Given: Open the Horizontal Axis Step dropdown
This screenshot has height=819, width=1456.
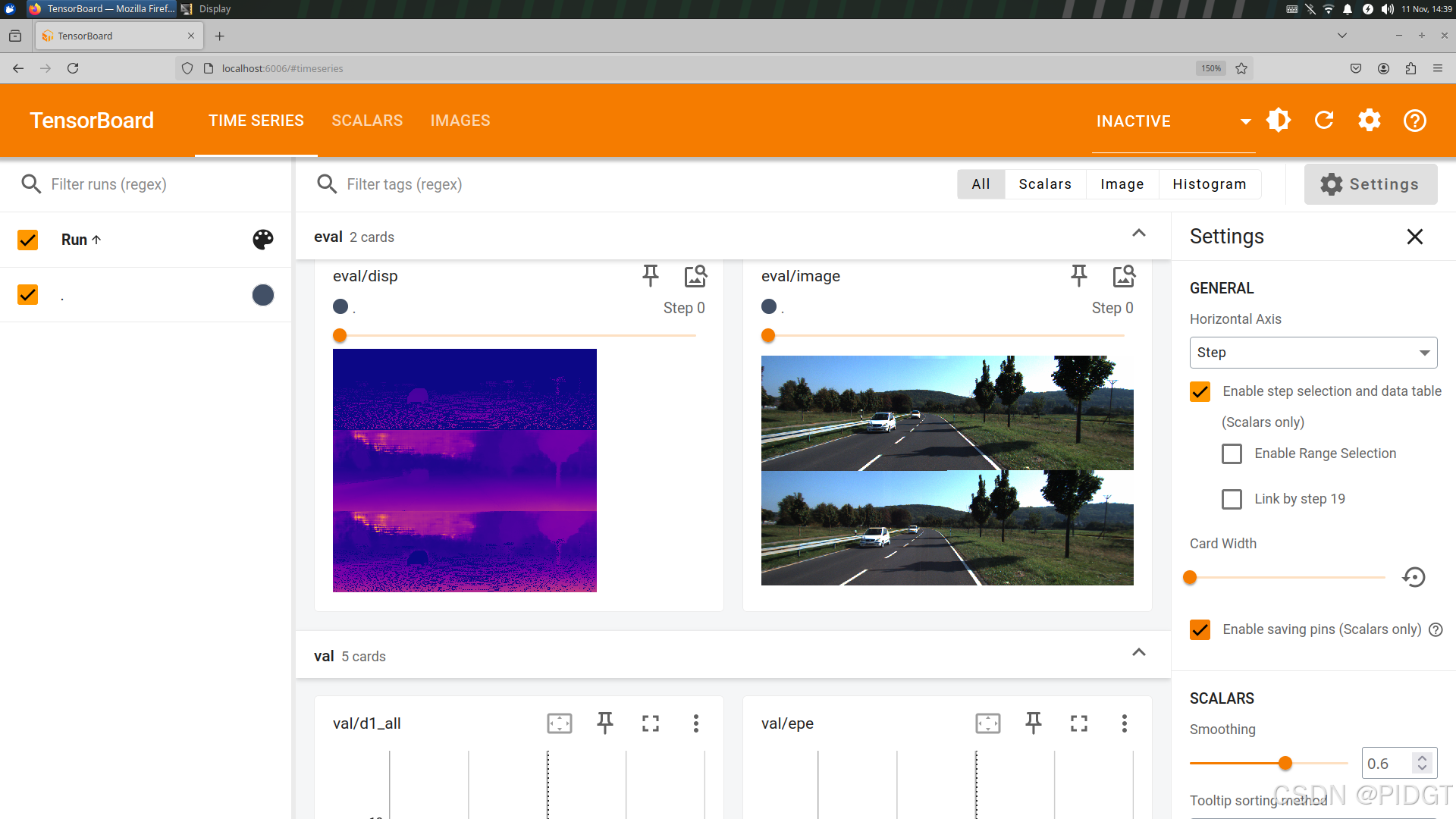Looking at the screenshot, I should pyautogui.click(x=1313, y=353).
